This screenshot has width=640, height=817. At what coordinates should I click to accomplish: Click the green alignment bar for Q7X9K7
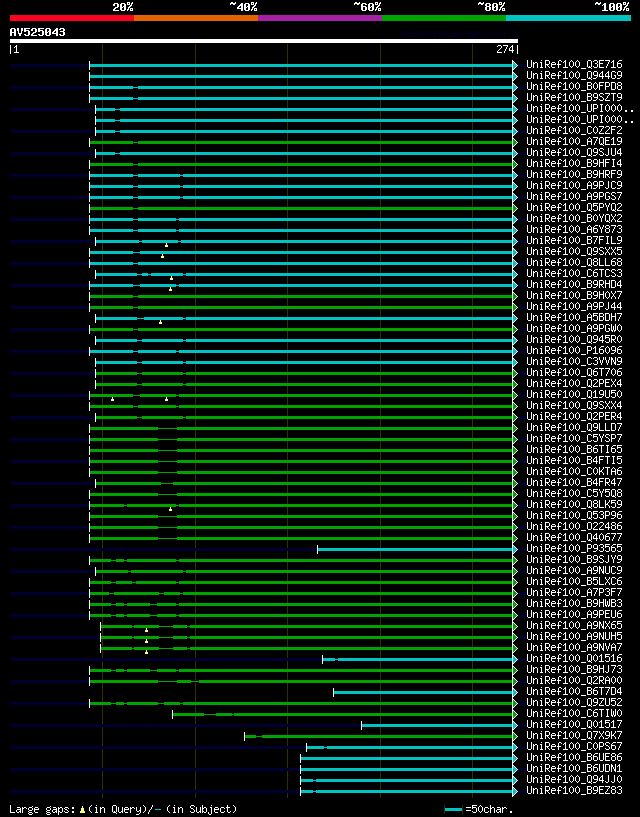pos(379,736)
